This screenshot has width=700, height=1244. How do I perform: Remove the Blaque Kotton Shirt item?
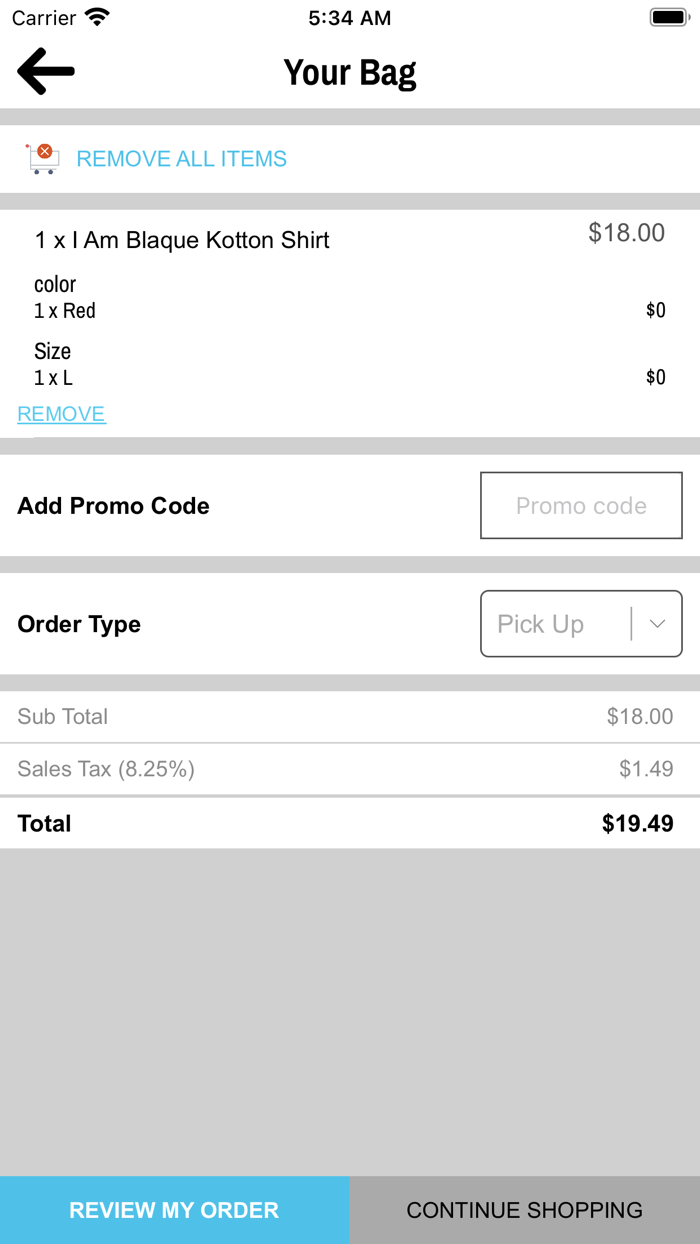(x=61, y=414)
